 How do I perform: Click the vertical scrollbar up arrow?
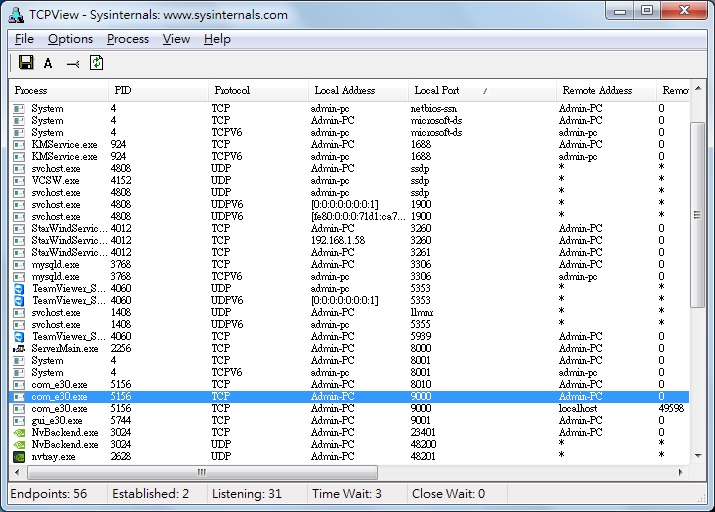(x=698, y=88)
